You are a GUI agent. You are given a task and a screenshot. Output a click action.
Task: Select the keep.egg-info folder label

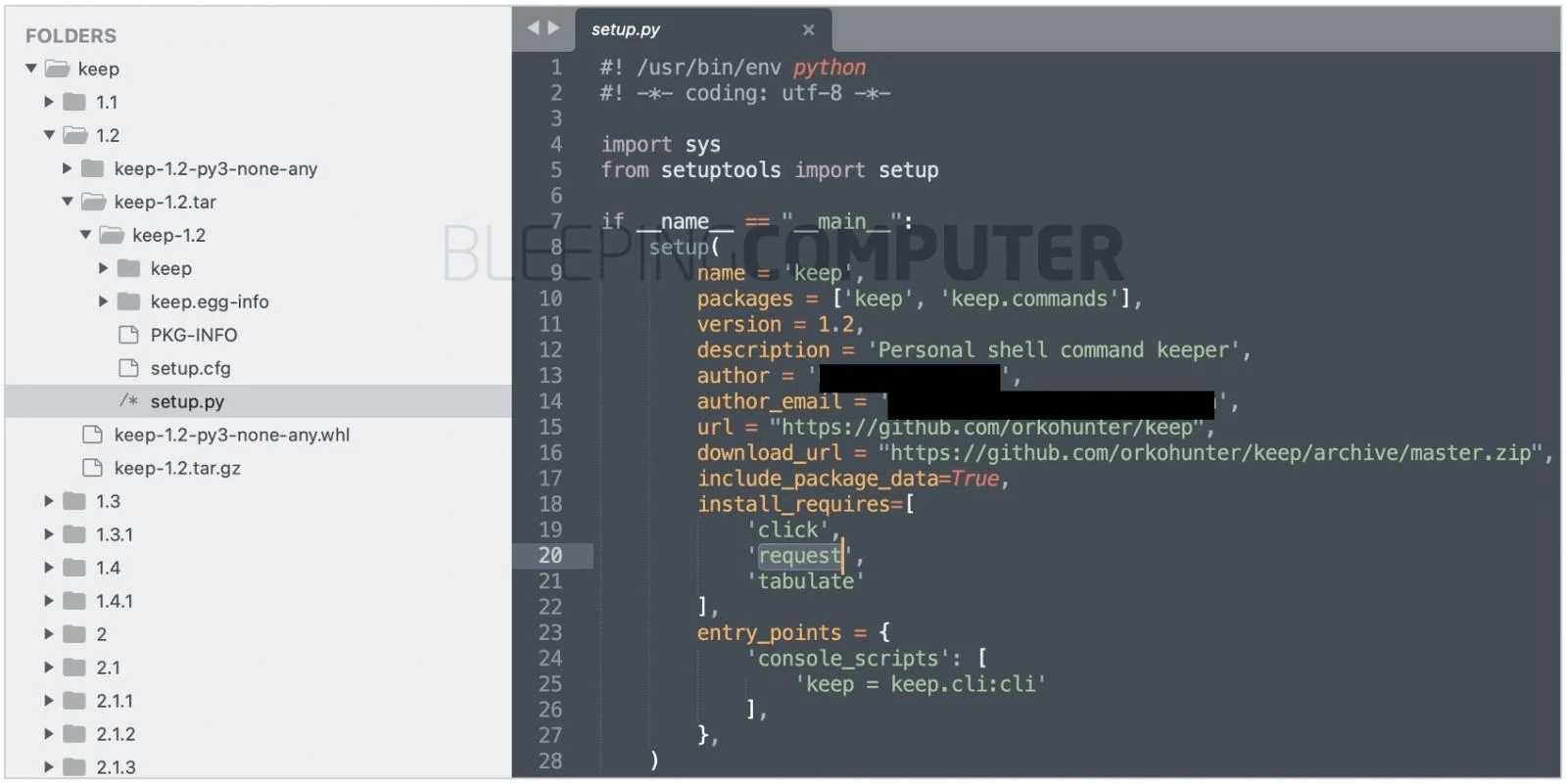point(210,301)
